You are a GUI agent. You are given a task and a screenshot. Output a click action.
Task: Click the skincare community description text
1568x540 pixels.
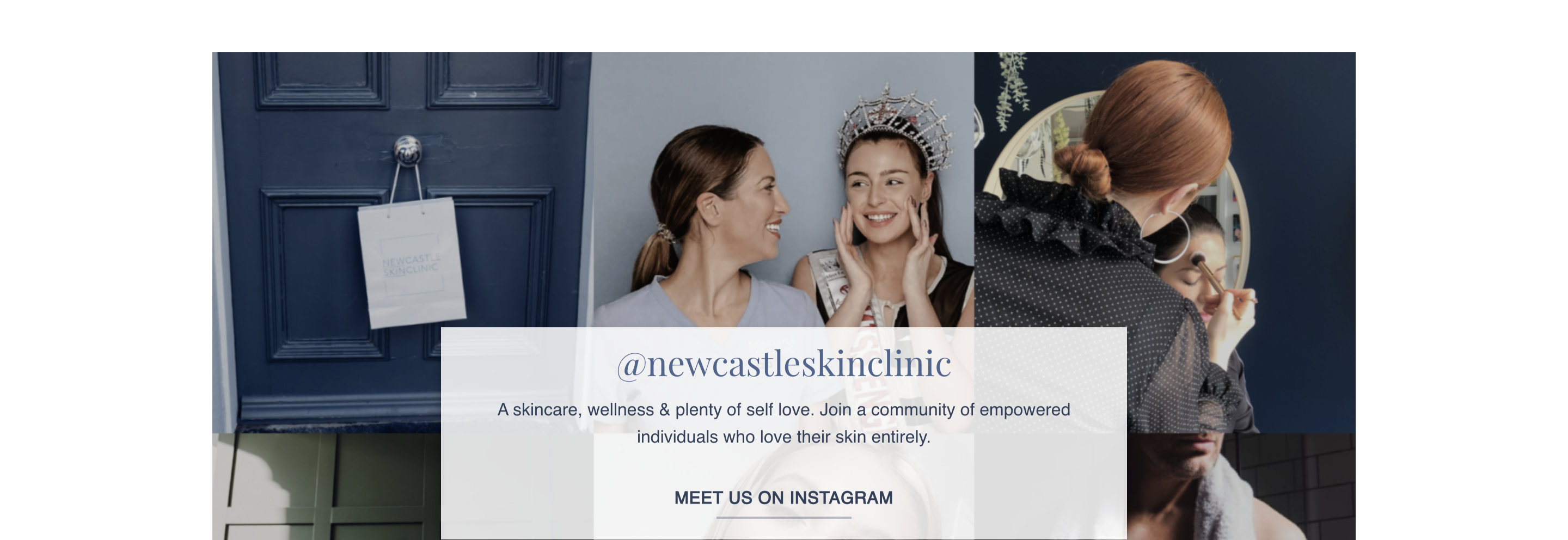click(x=783, y=423)
